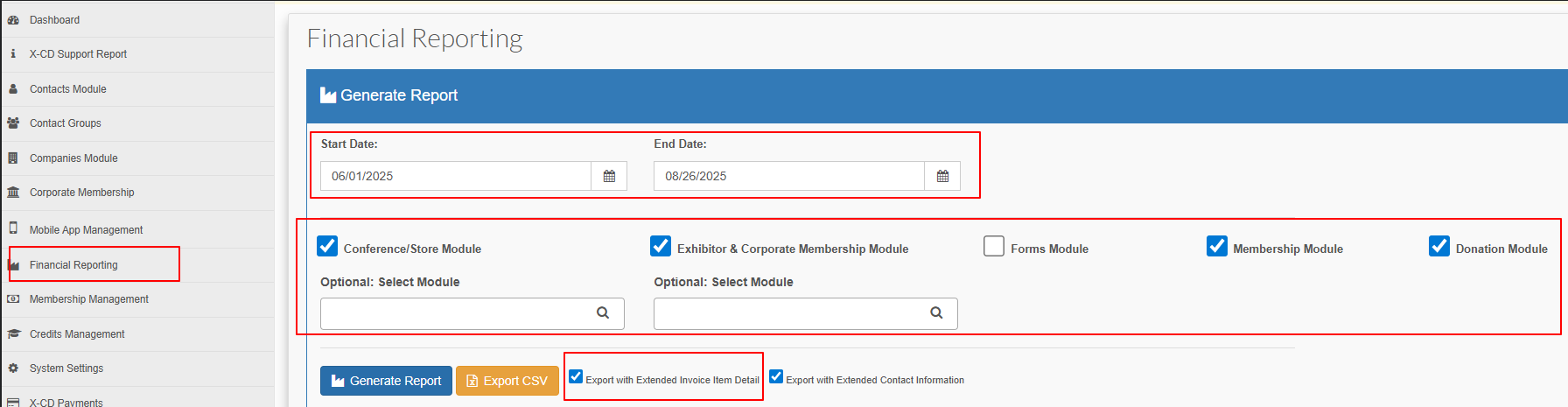Click the Start Date text field

(x=456, y=176)
